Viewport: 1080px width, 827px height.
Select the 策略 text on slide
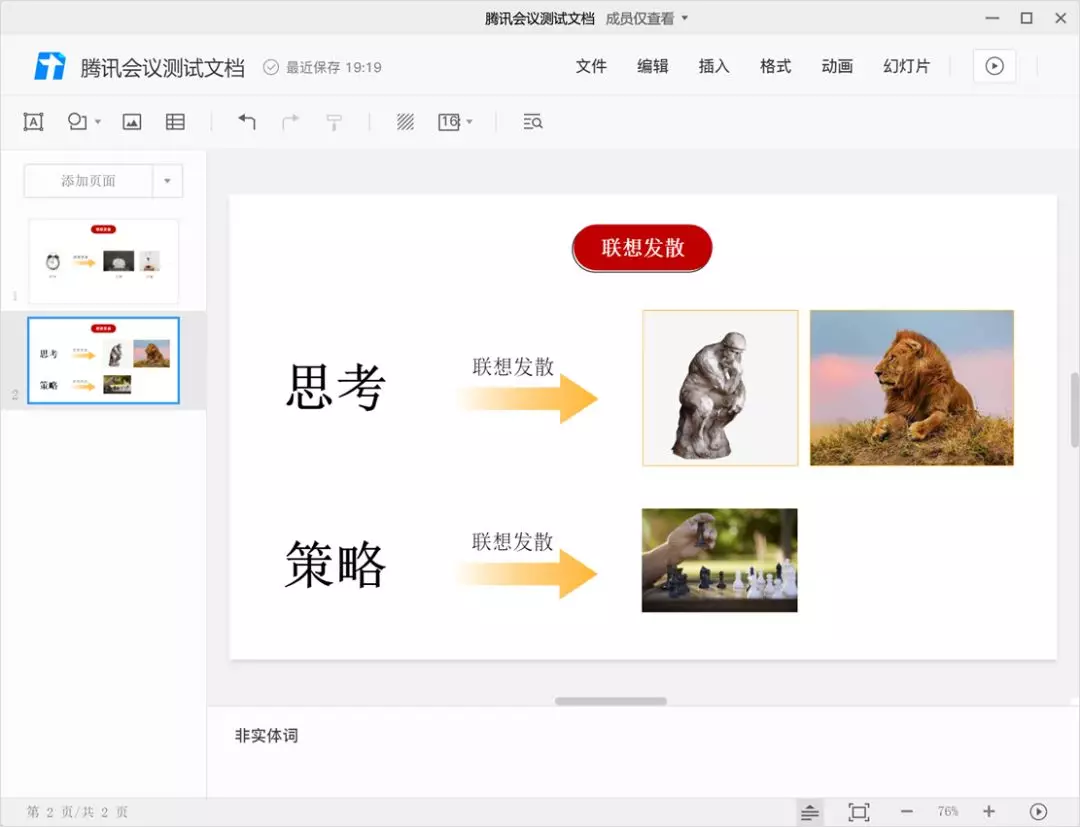[335, 564]
